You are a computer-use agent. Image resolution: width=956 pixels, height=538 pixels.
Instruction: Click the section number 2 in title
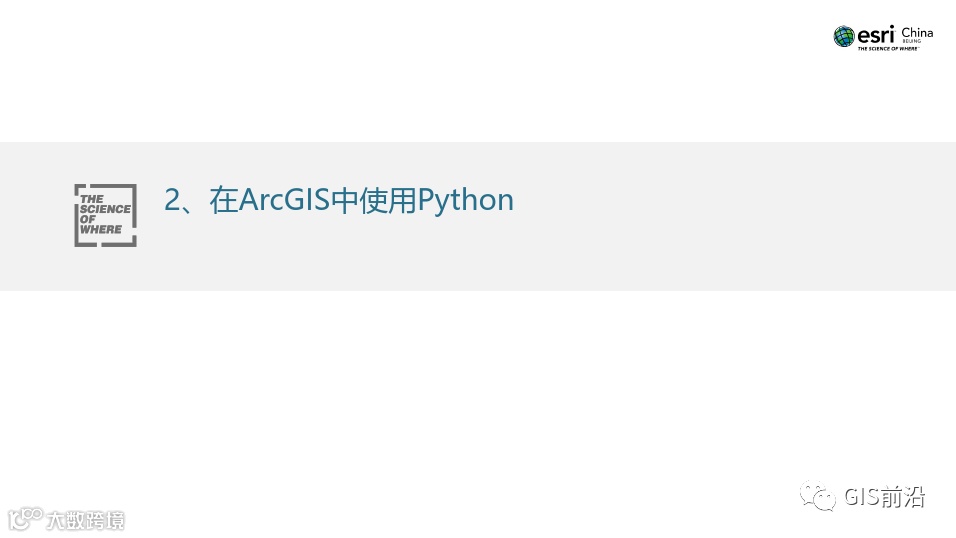pyautogui.click(x=173, y=200)
